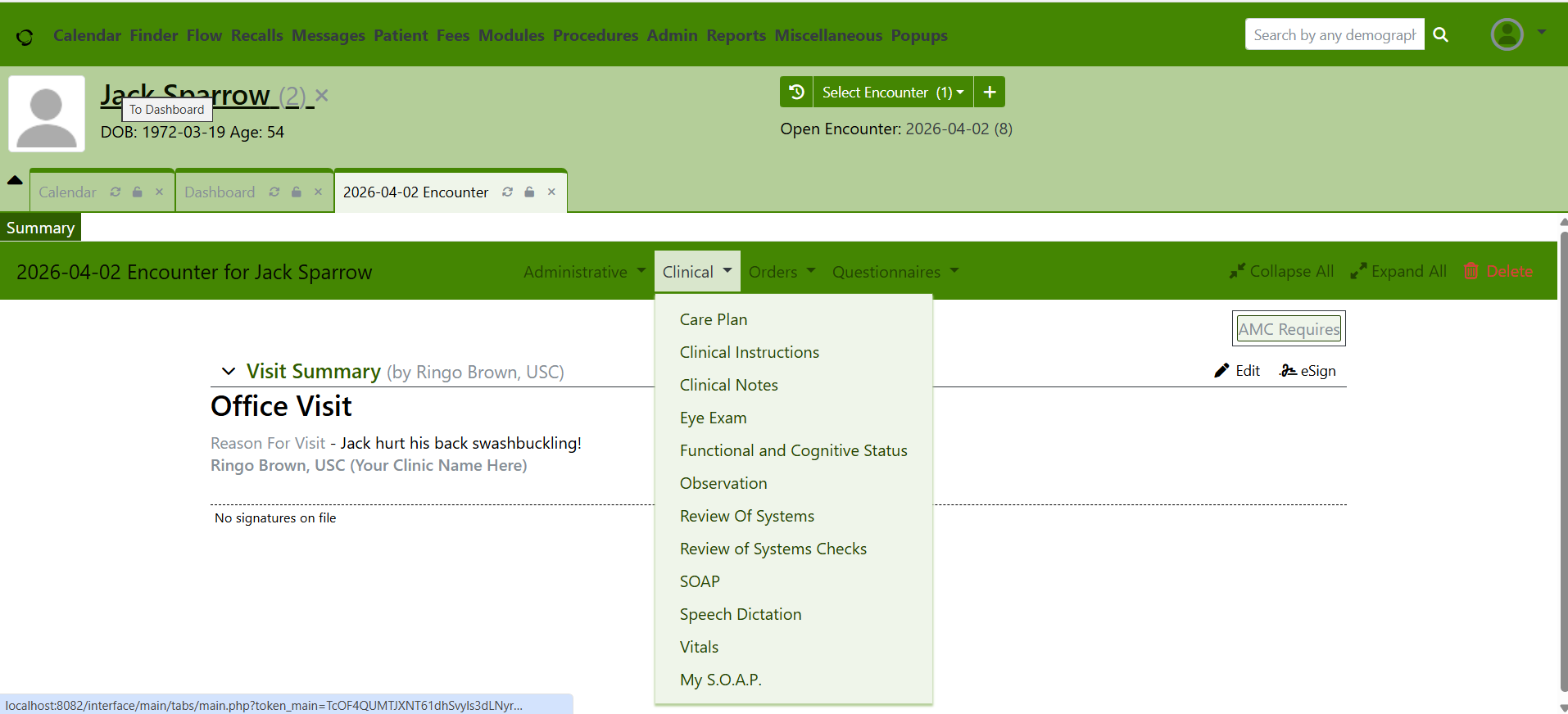Expand the Administrative dropdown menu
Image resolution: width=1568 pixels, height=714 pixels.
(x=584, y=272)
